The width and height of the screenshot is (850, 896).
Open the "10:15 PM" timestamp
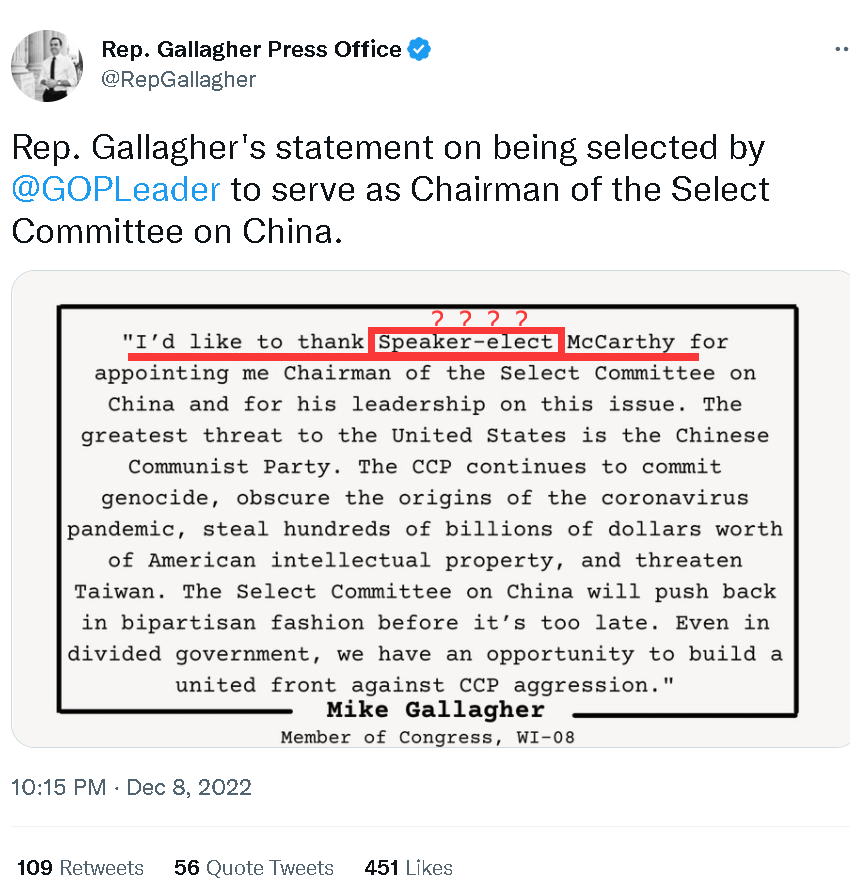tap(58, 787)
